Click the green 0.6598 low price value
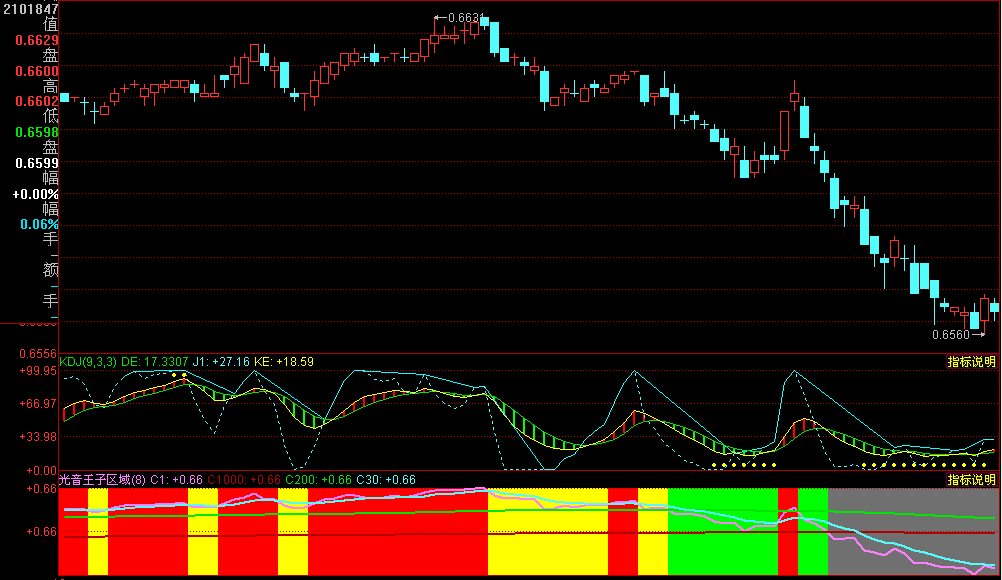 click(37, 132)
